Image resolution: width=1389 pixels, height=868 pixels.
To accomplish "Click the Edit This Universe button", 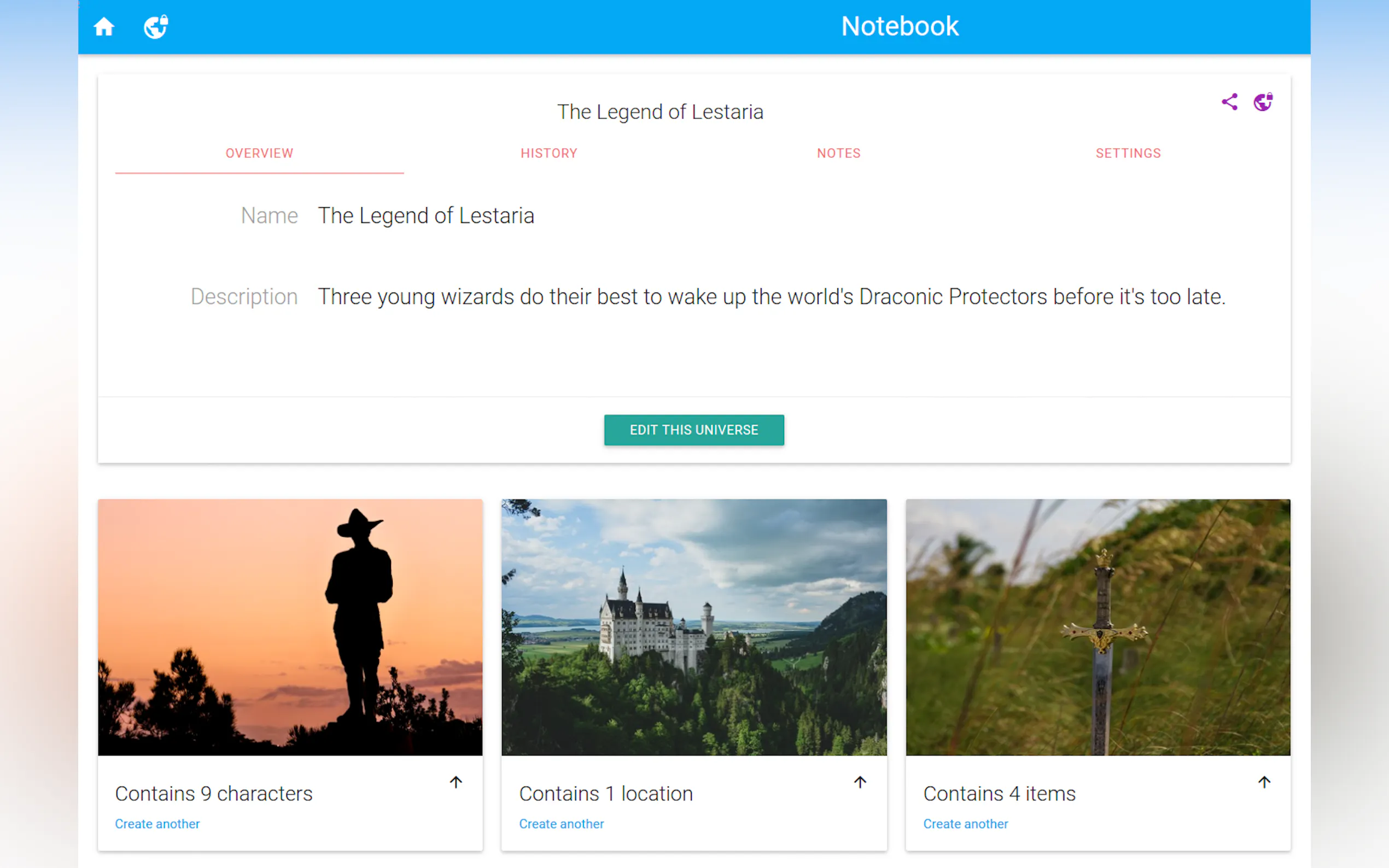I will 693,430.
